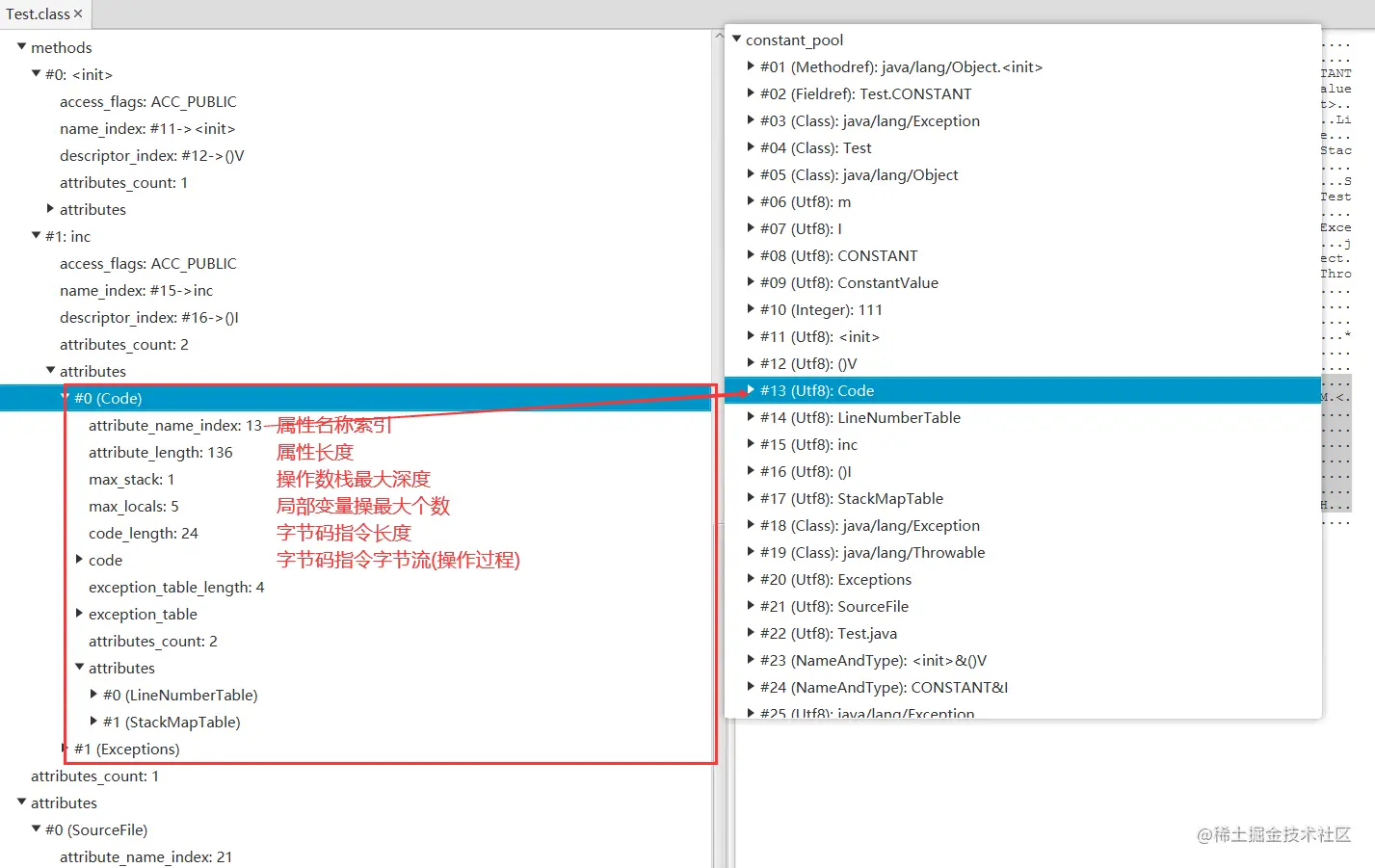Expand #1 (StackMapTable) attribute
Image resolution: width=1375 pixels, height=868 pixels.
tap(93, 721)
